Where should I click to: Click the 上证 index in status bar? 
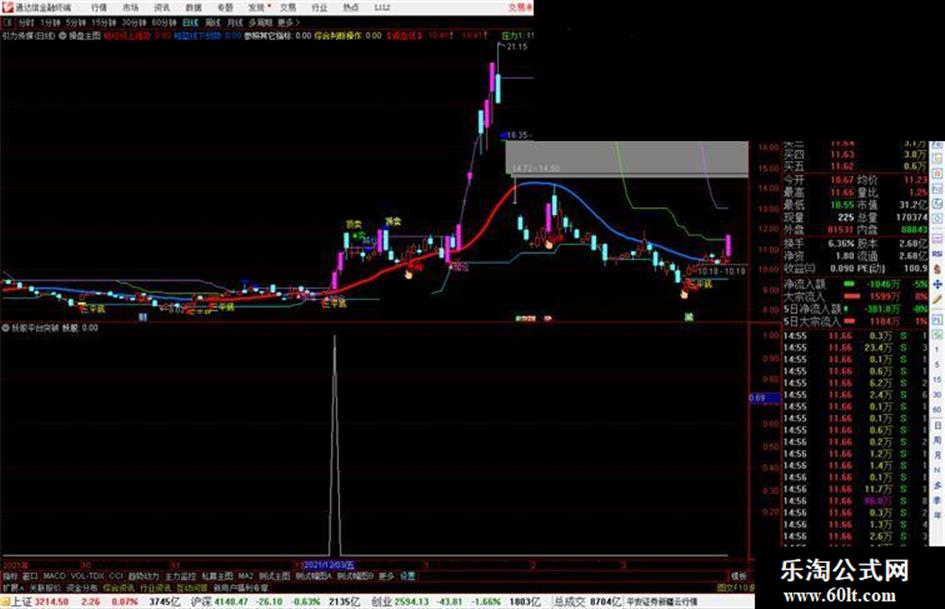point(21,602)
